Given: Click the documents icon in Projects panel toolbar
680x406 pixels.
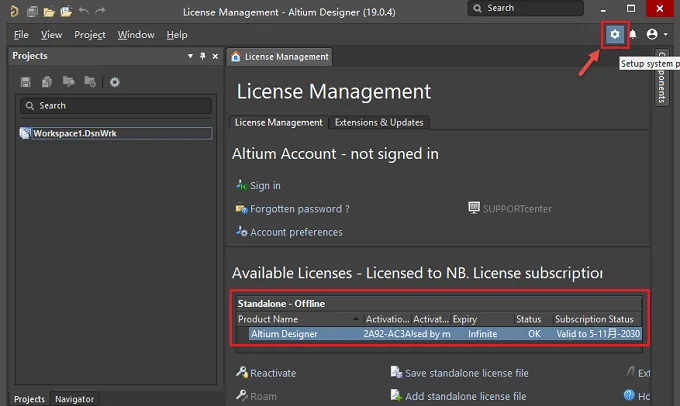Looking at the screenshot, I should tap(47, 82).
